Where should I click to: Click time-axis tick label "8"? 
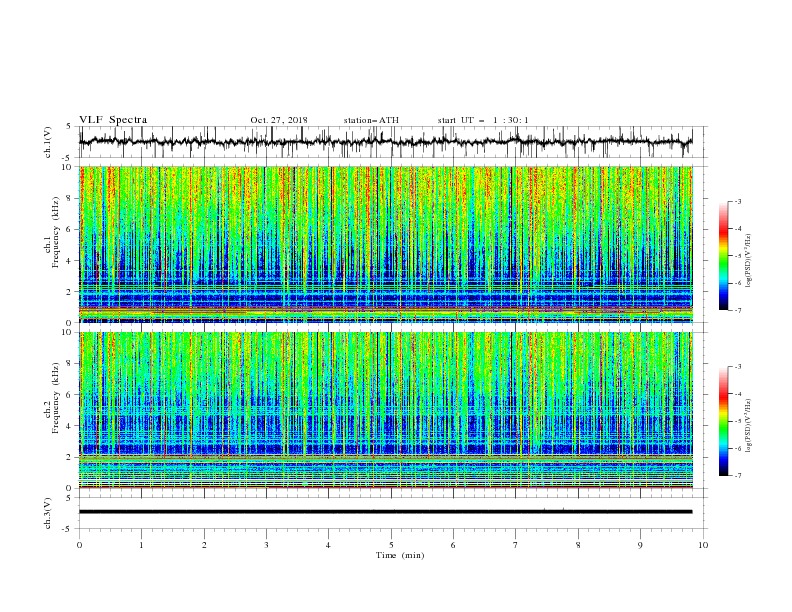(578, 545)
